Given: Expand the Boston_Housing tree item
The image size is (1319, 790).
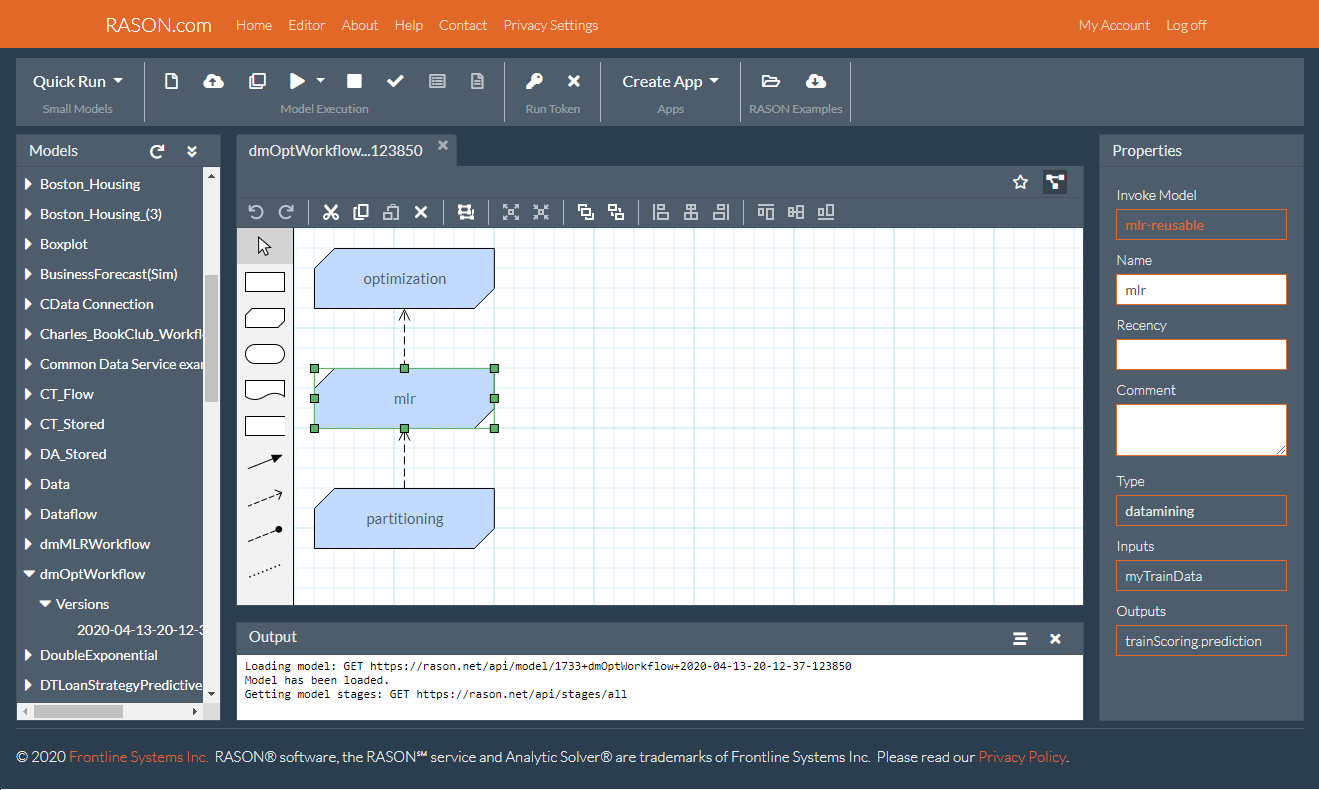Looking at the screenshot, I should coord(29,184).
